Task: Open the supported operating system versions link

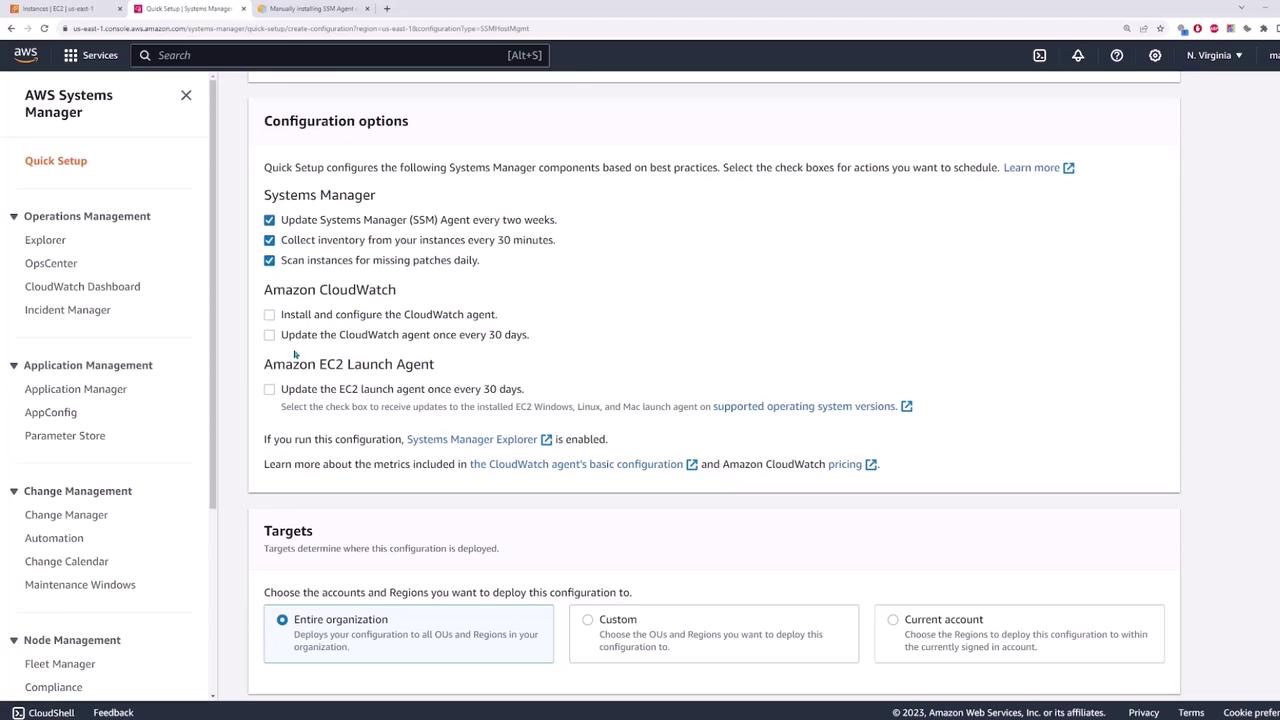Action: click(x=804, y=406)
